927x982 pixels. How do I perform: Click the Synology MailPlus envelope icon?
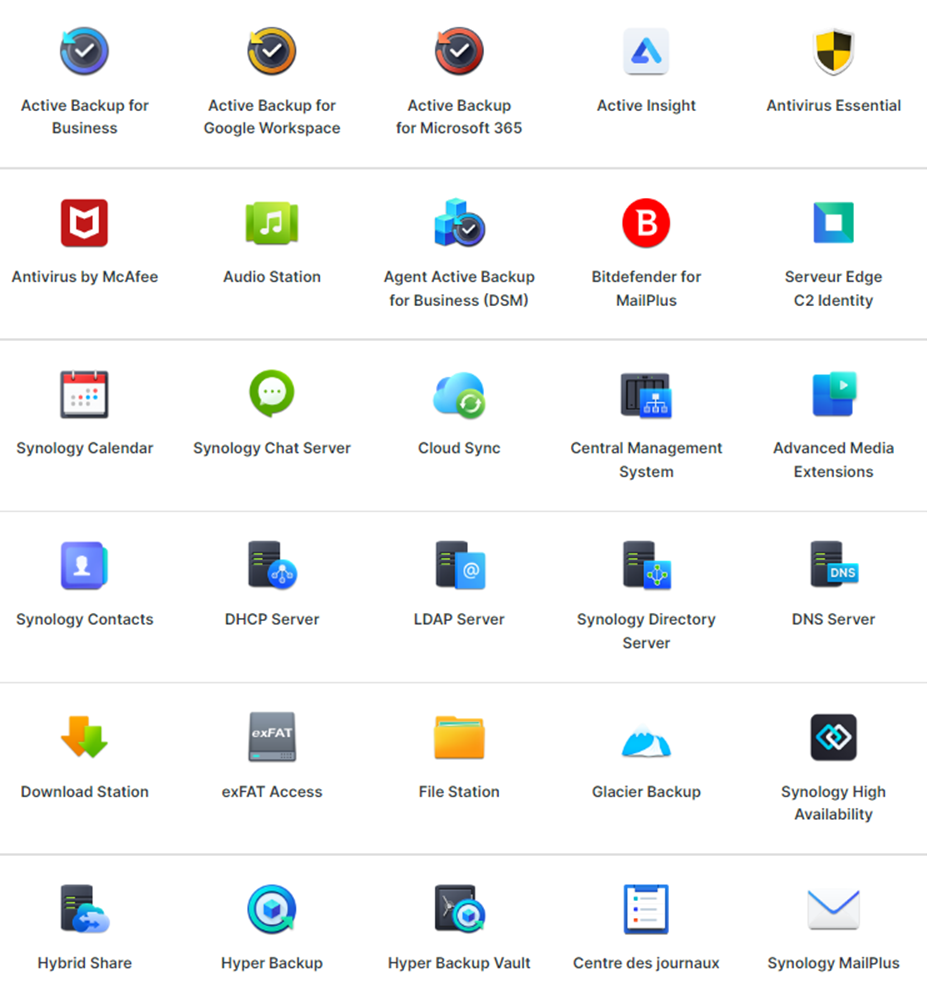(834, 909)
